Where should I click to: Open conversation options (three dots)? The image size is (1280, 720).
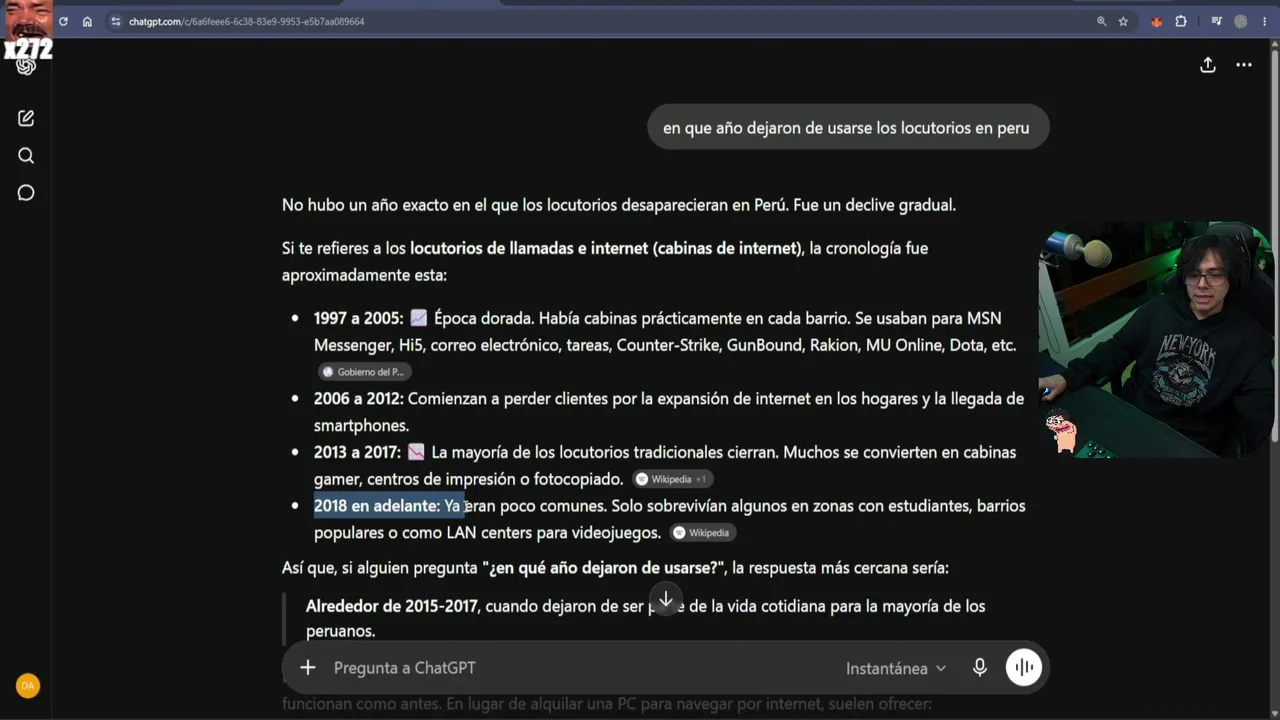tap(1244, 65)
